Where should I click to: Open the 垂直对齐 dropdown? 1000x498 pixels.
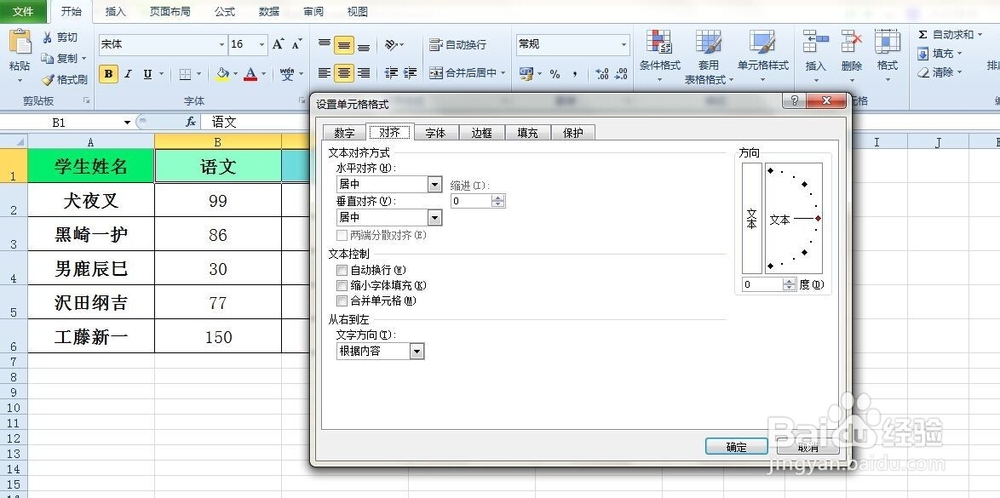[x=435, y=218]
